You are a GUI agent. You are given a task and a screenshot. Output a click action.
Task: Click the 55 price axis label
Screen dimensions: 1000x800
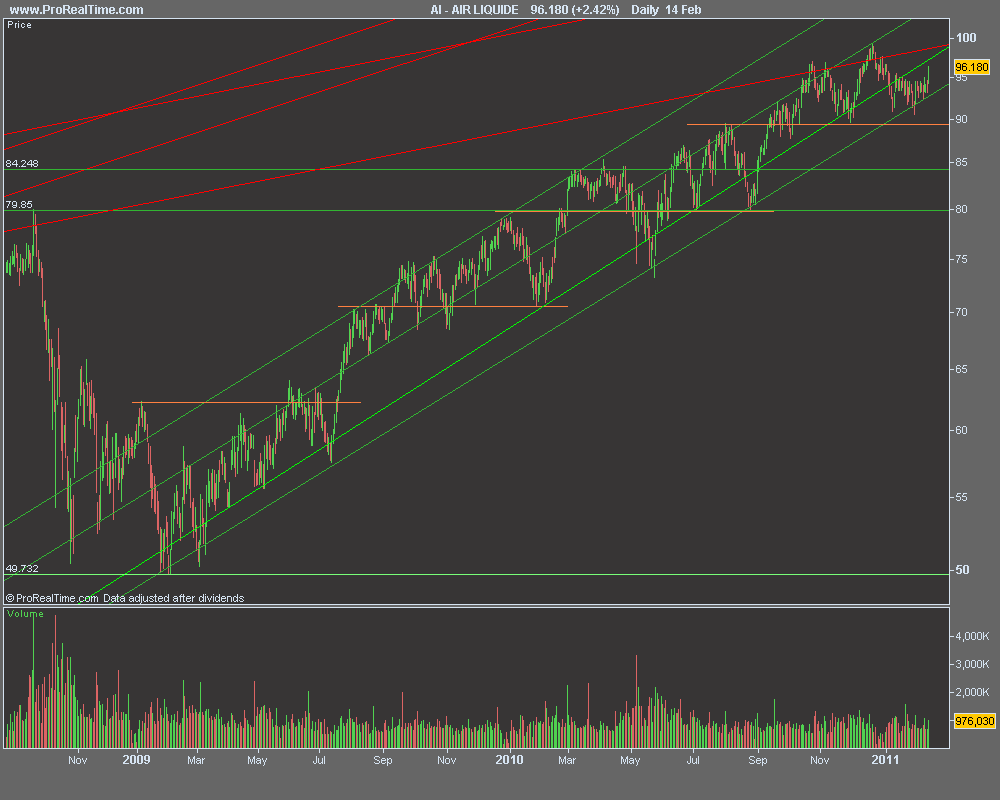tap(961, 497)
